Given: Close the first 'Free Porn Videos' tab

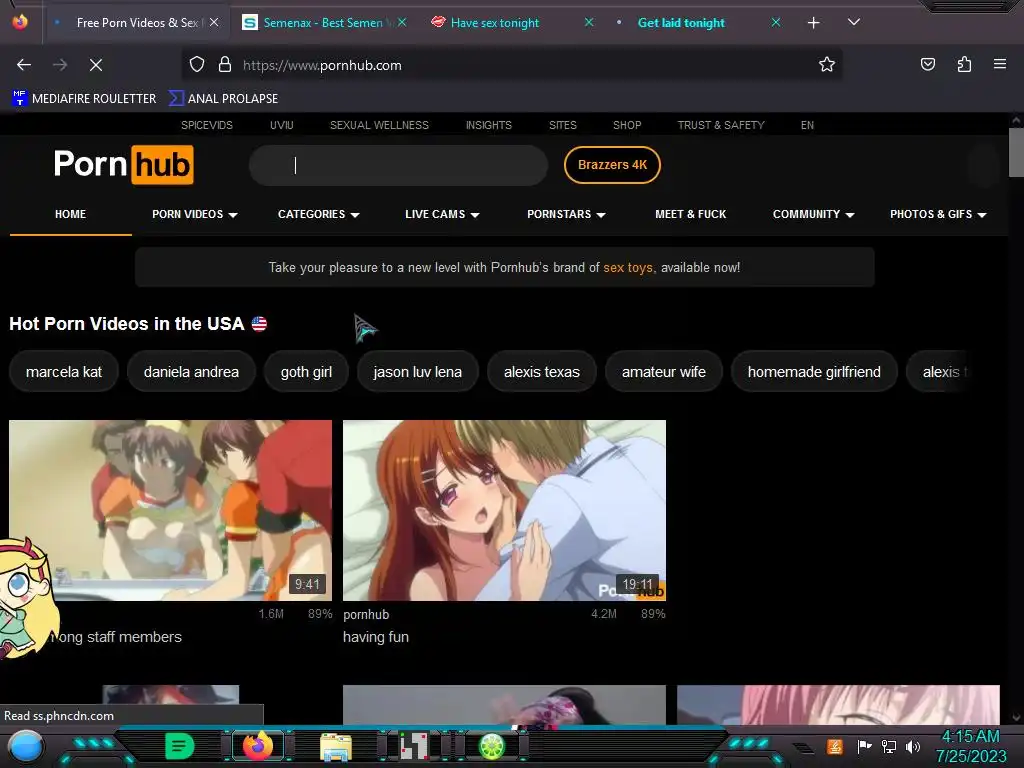Looking at the screenshot, I should point(214,22).
